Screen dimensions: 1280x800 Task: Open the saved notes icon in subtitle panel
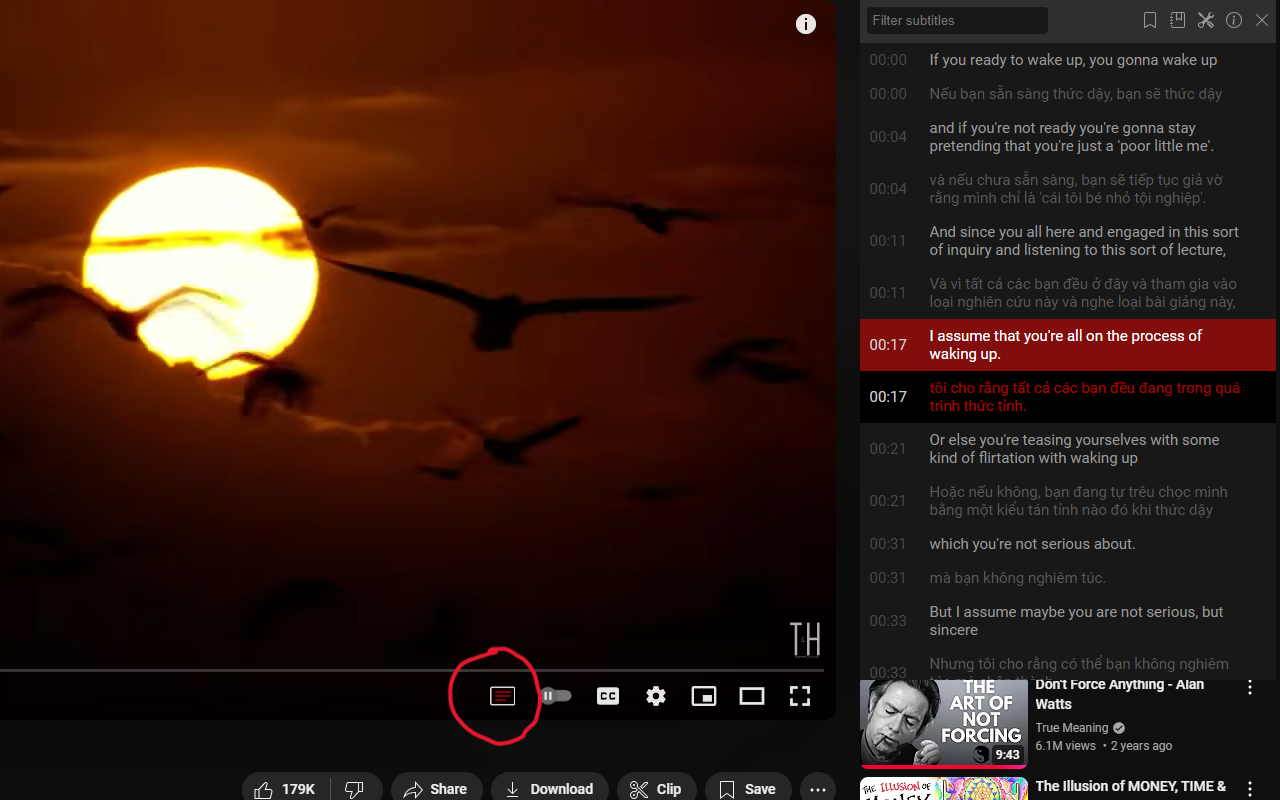(x=1177, y=20)
